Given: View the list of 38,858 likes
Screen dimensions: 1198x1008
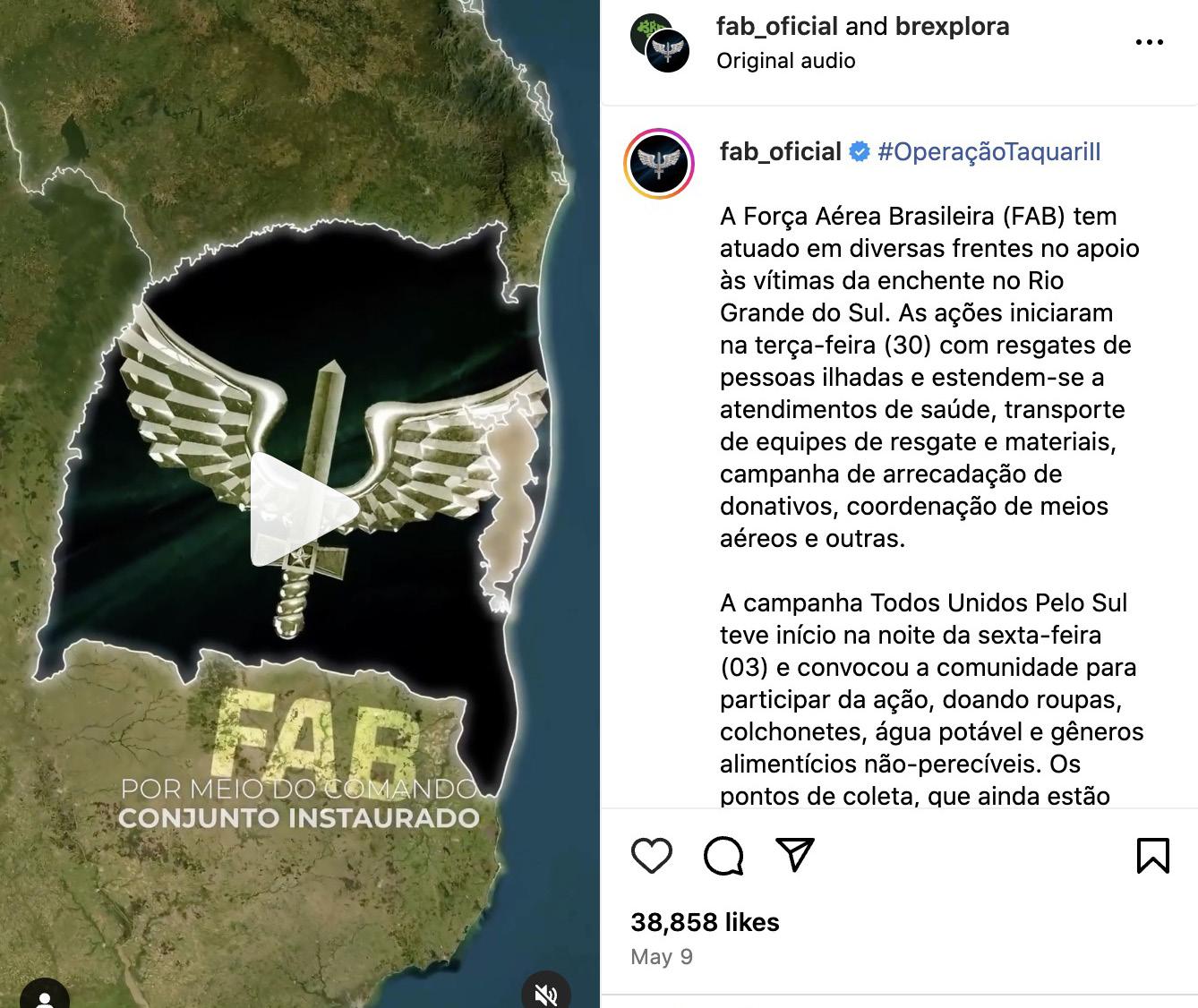Looking at the screenshot, I should click(x=705, y=922).
